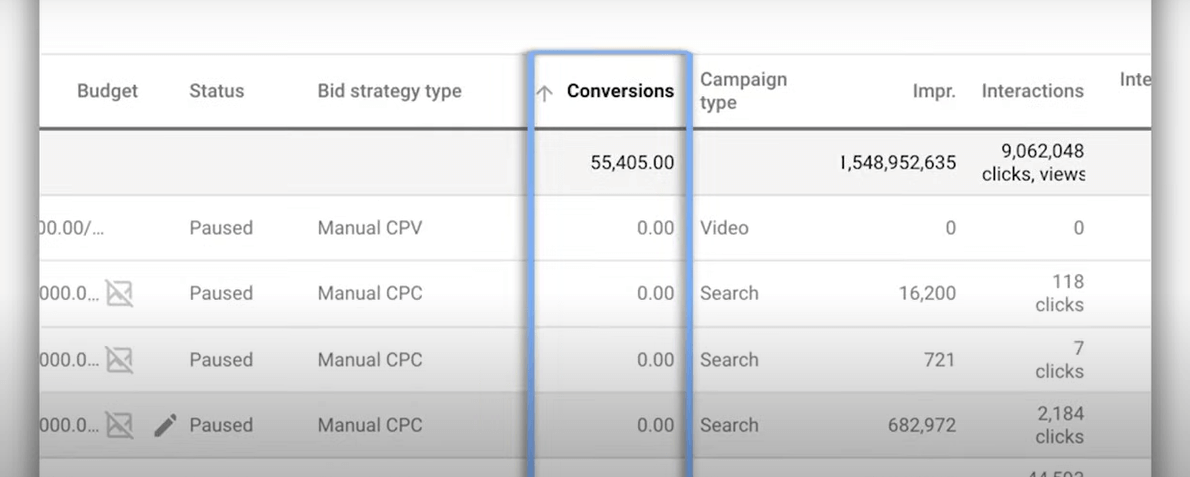
Task: Click the pencil edit icon beside Paused
Action: click(165, 426)
